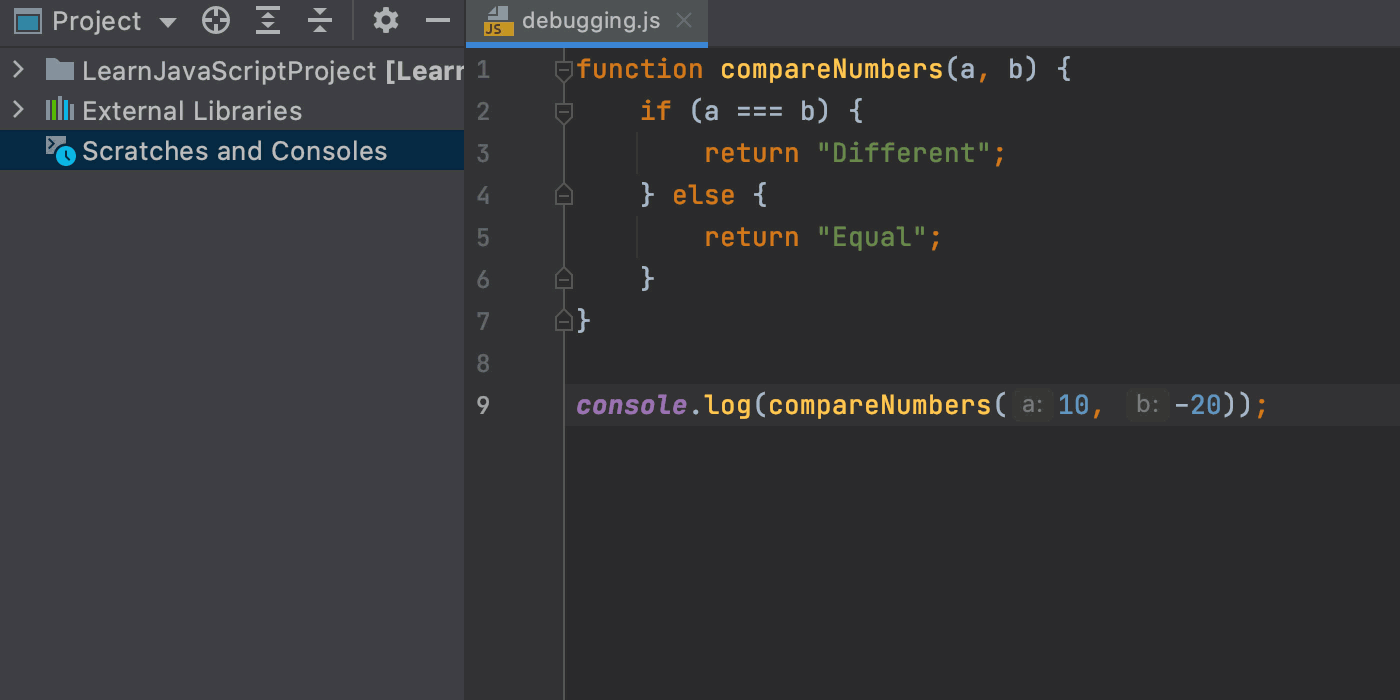Screen dimensions: 1400x700
Task: Expand the LearnJavaScriptProject tree node
Action: click(18, 70)
